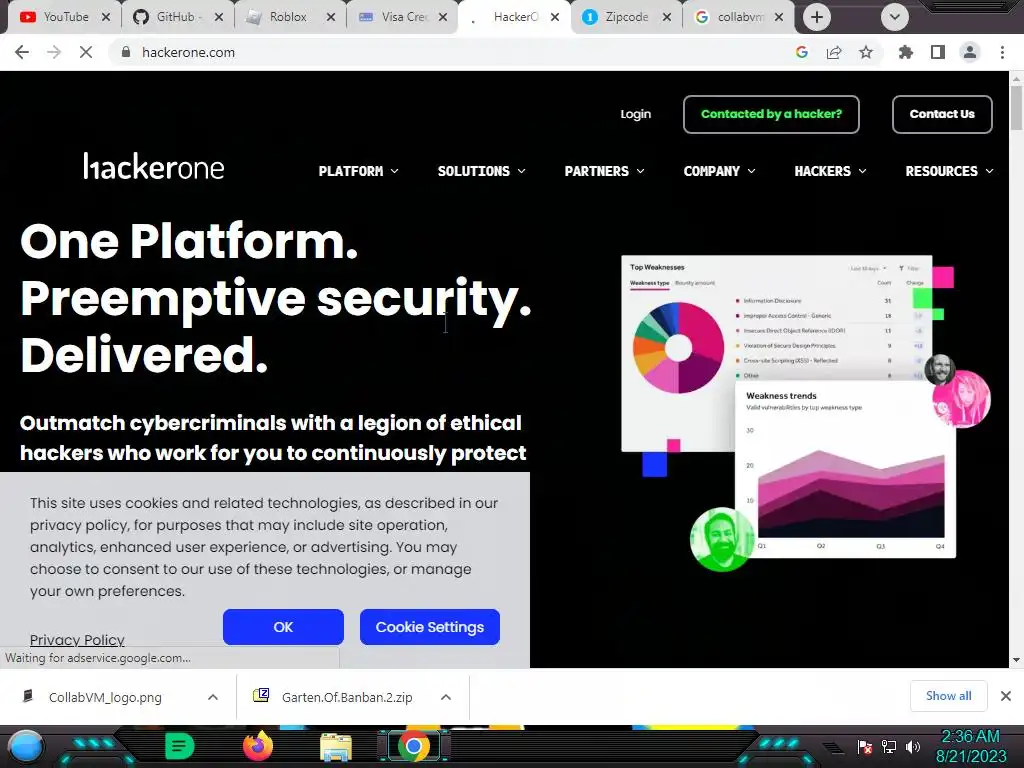1024x768 pixels.
Task: Open a new tab with plus button
Action: click(816, 17)
